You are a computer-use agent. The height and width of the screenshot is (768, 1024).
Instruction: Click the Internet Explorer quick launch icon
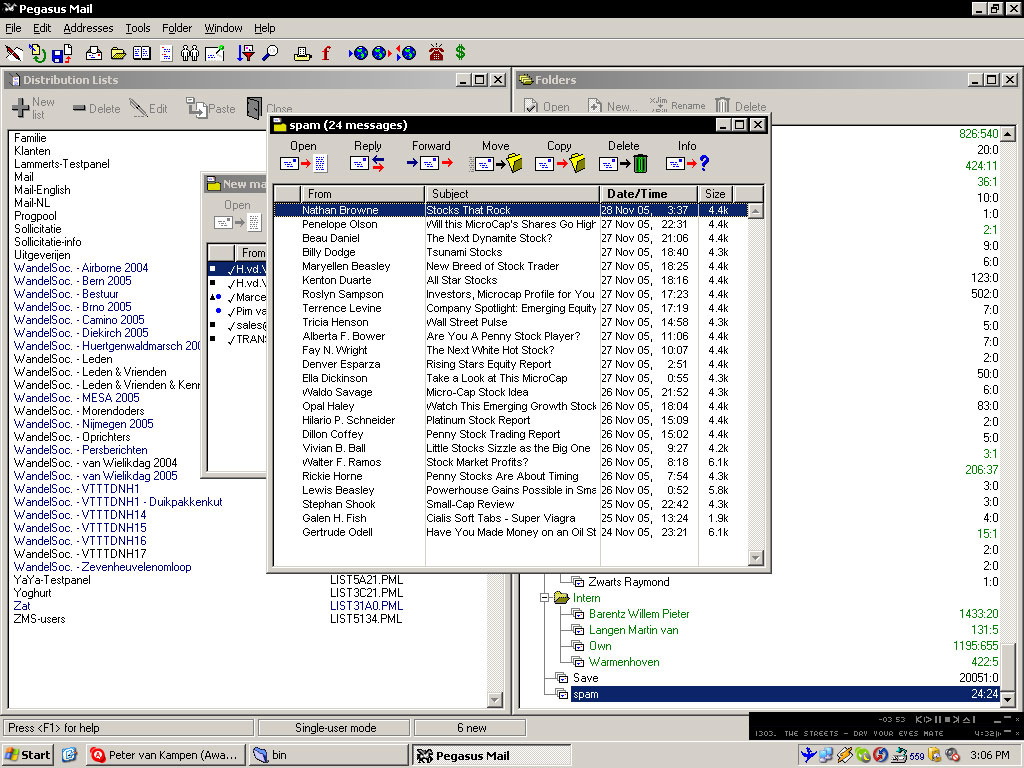(69, 755)
